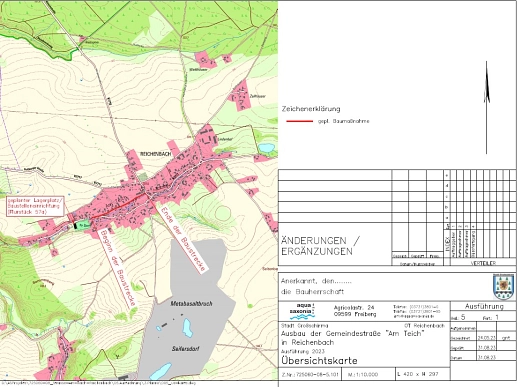Click the red legend line sample
The image size is (522, 387).
pyautogui.click(x=300, y=121)
